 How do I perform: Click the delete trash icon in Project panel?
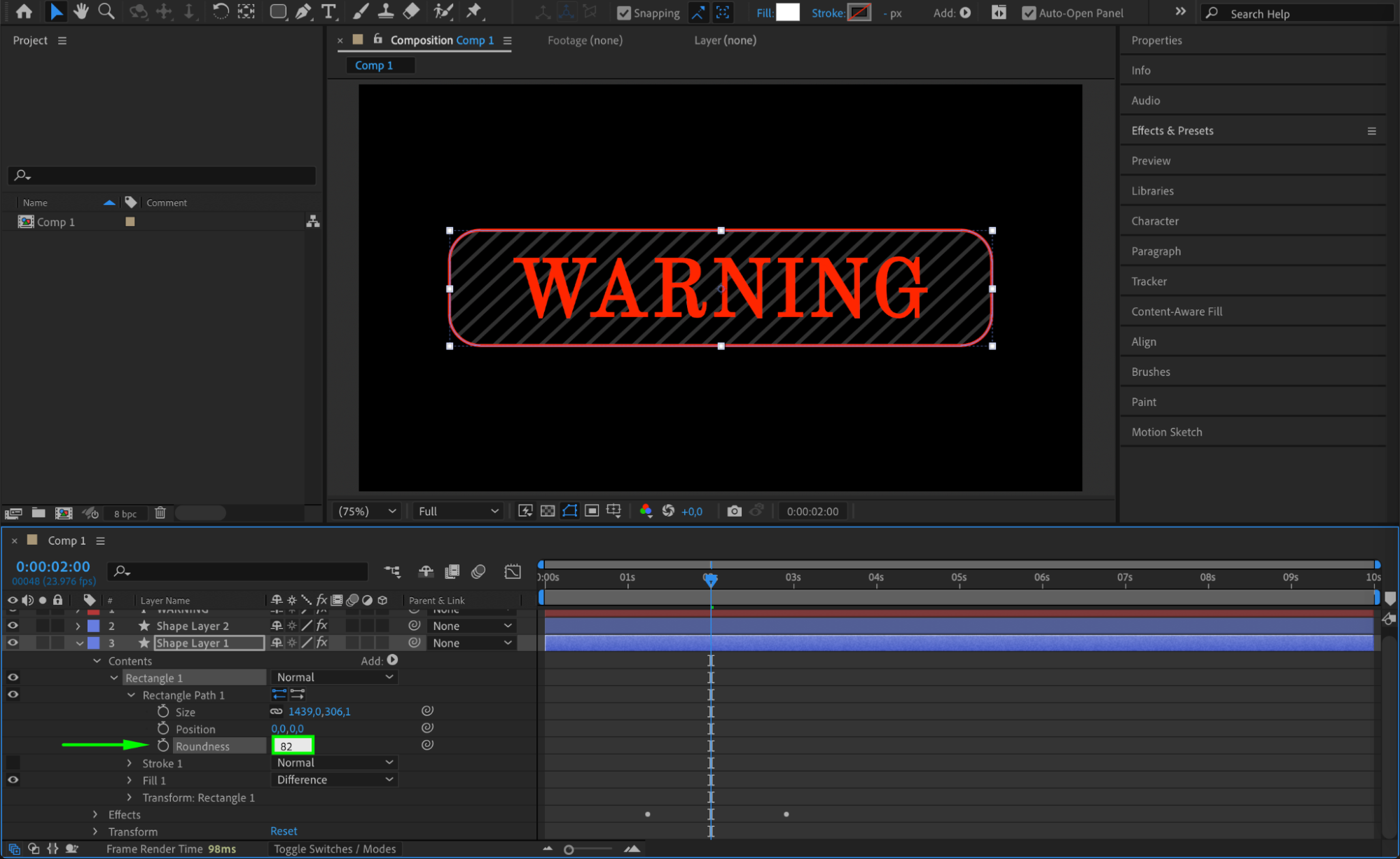pos(160,513)
